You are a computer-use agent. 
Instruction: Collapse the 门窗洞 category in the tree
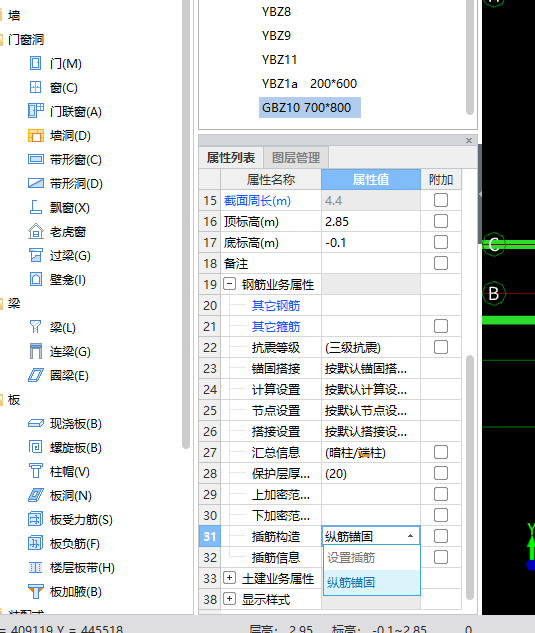(2, 40)
